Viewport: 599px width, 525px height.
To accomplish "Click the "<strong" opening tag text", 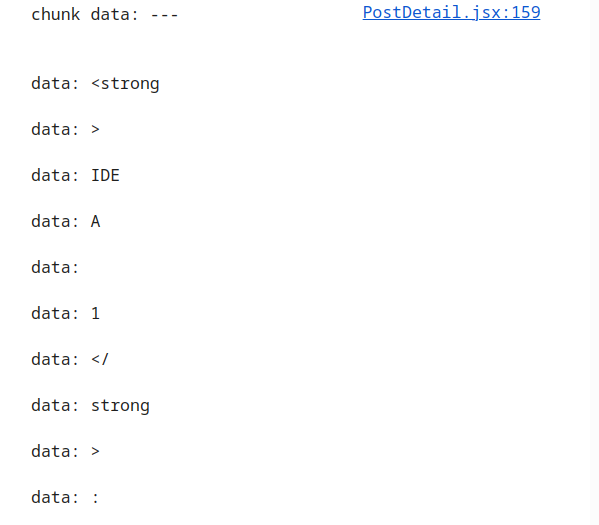I will point(125,84).
